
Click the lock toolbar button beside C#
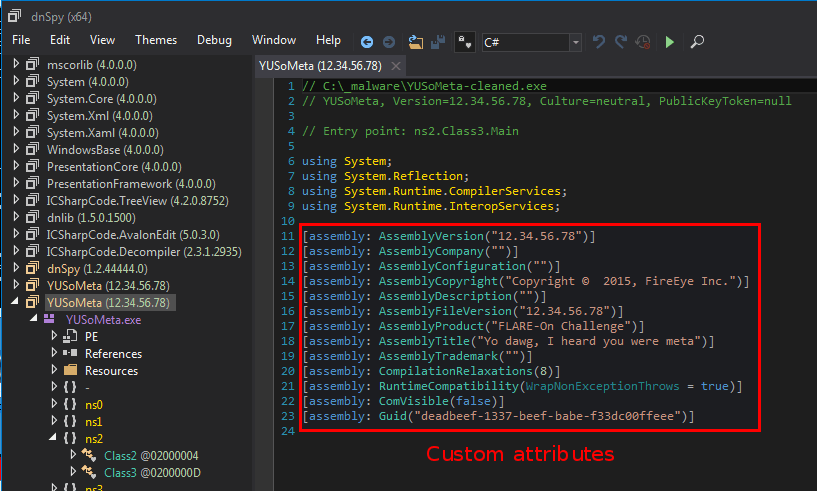click(x=465, y=41)
